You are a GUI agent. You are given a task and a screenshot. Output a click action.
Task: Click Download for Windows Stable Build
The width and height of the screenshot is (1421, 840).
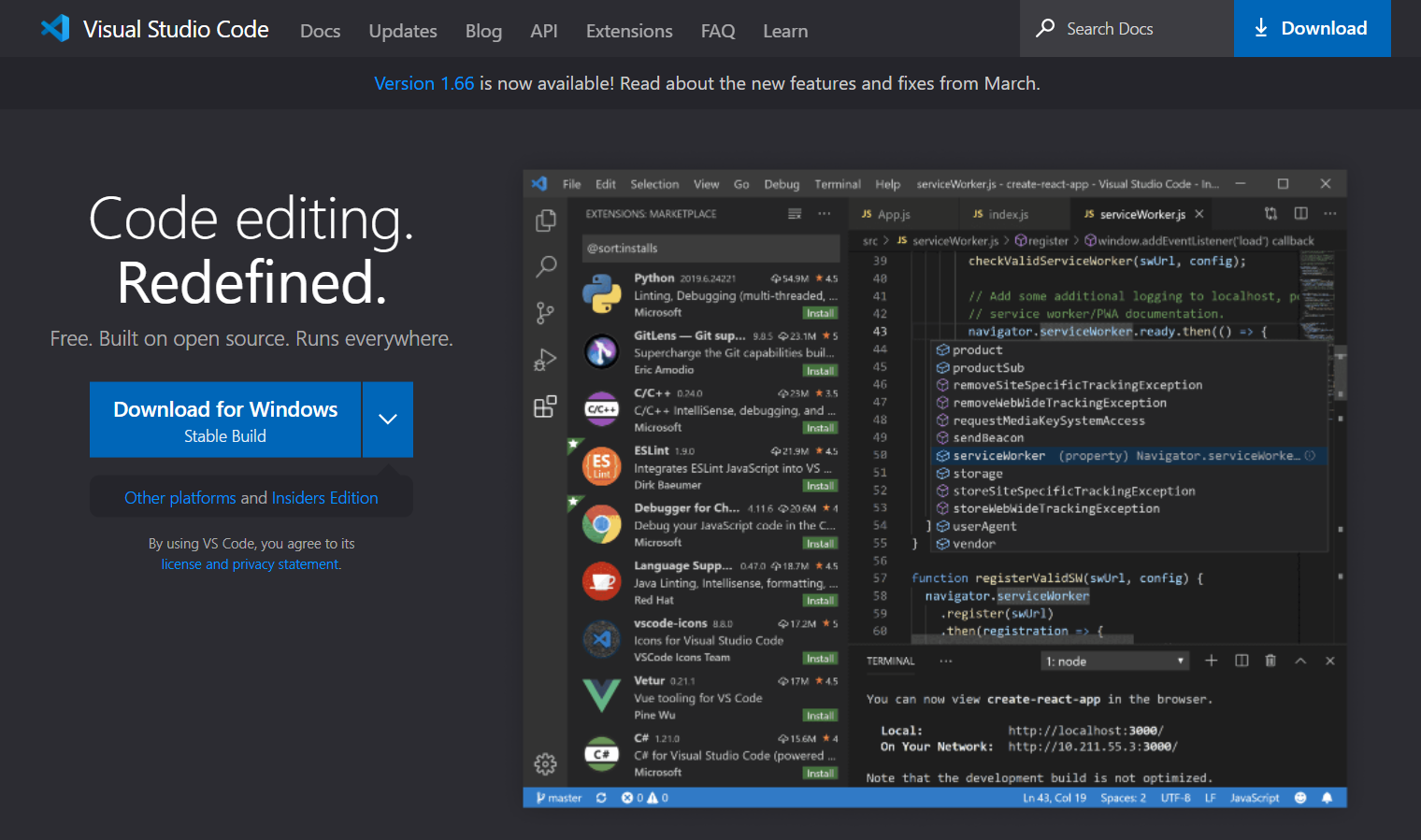point(225,420)
